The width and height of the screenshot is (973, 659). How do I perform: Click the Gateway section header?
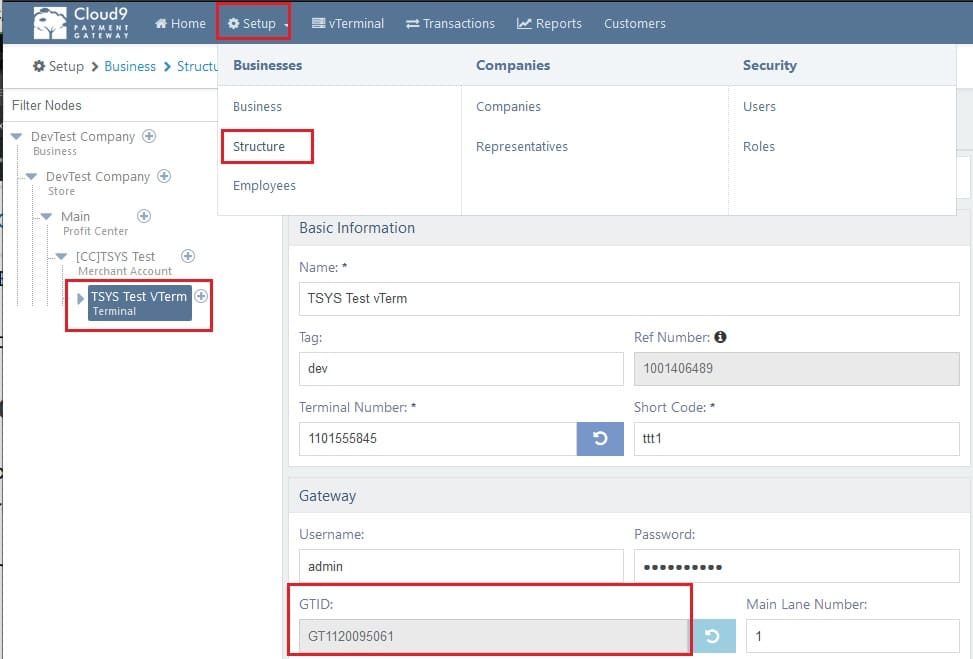coord(629,496)
